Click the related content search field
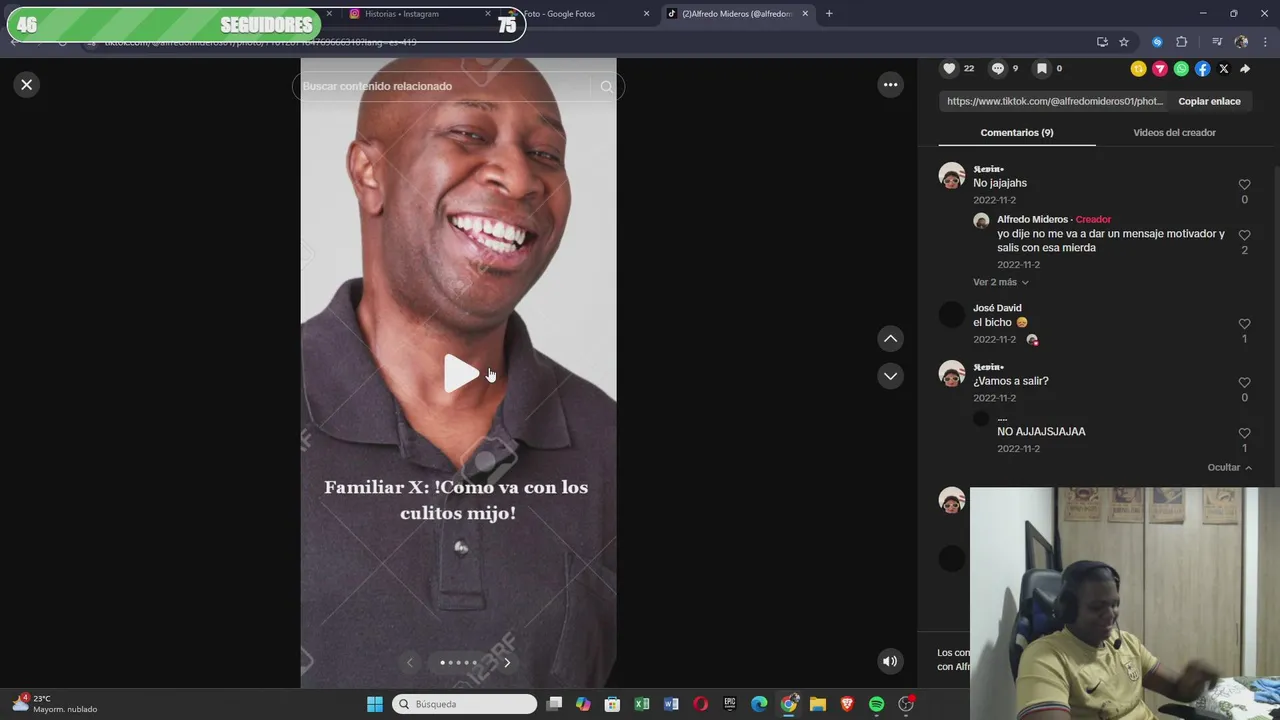 coord(445,86)
